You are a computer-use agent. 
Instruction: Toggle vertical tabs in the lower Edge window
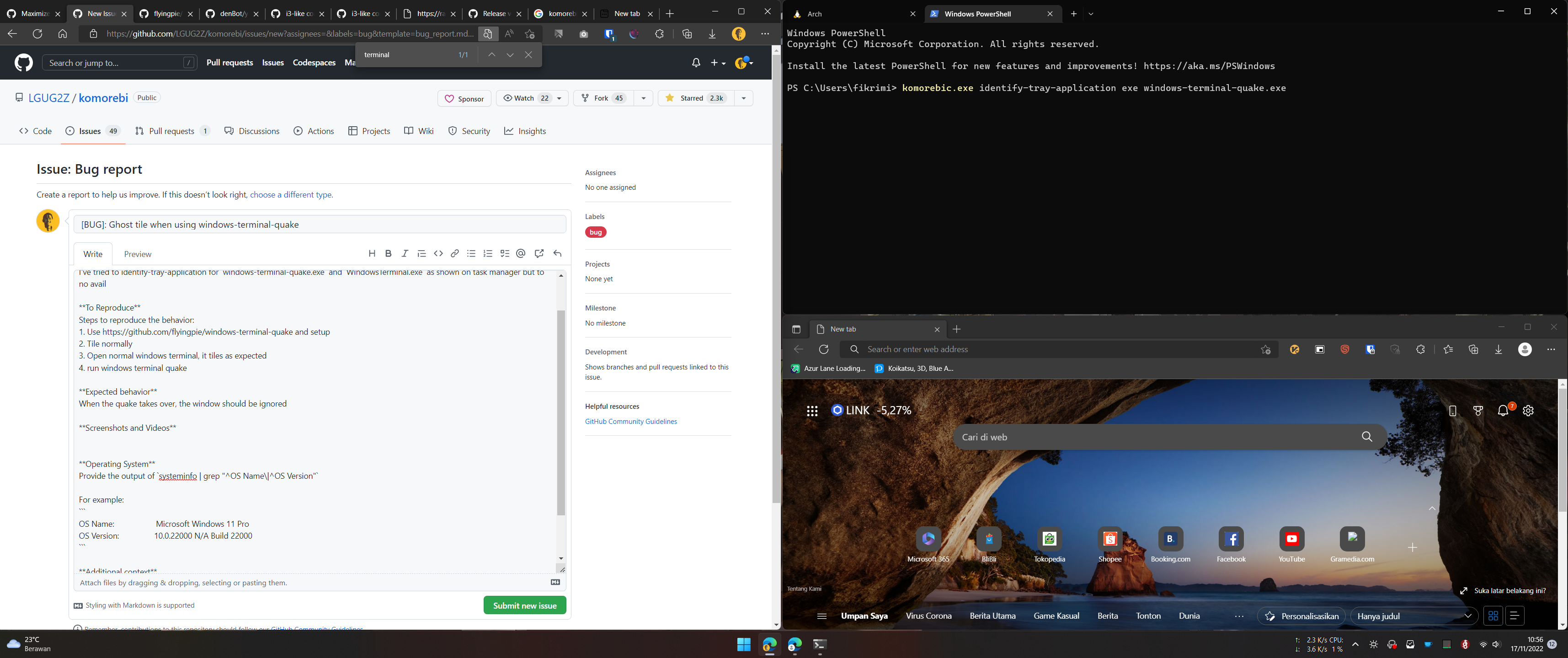click(796, 329)
